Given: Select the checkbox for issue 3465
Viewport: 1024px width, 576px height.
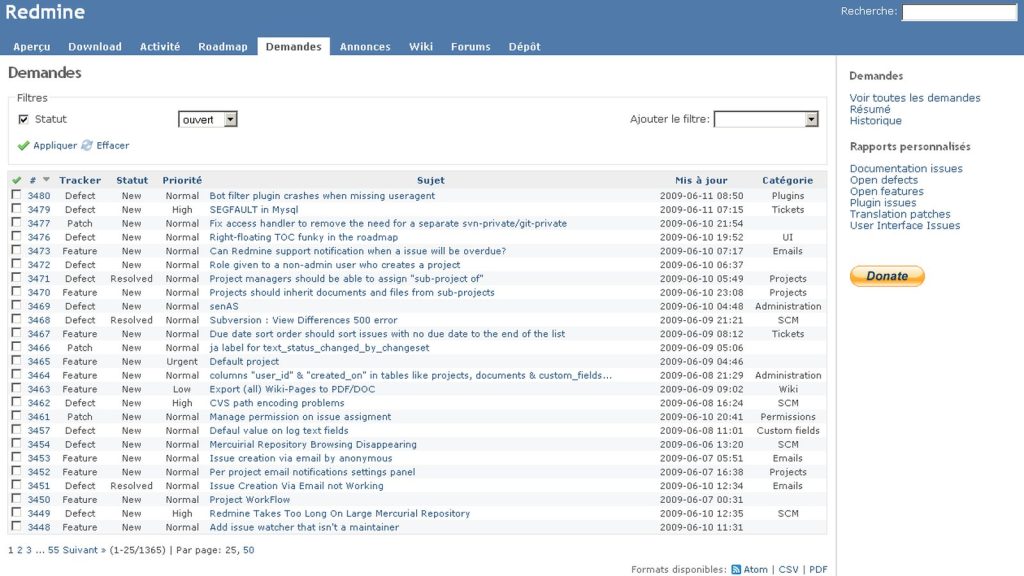Looking at the screenshot, I should point(16,360).
